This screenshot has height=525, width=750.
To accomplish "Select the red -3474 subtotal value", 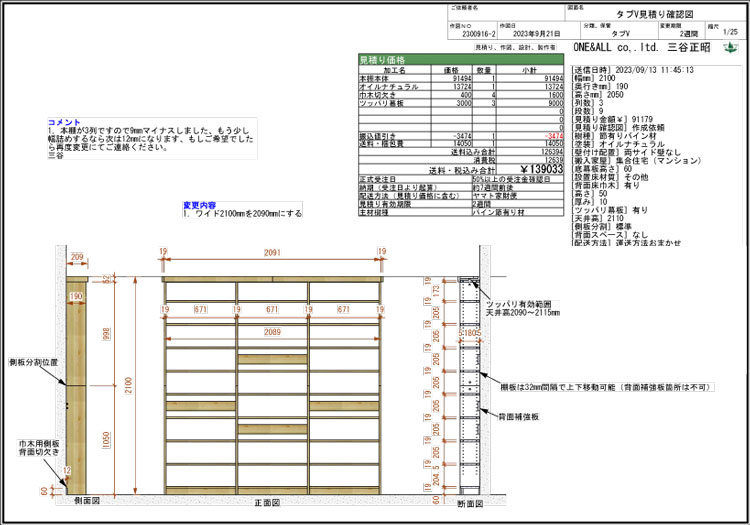I will 554,136.
